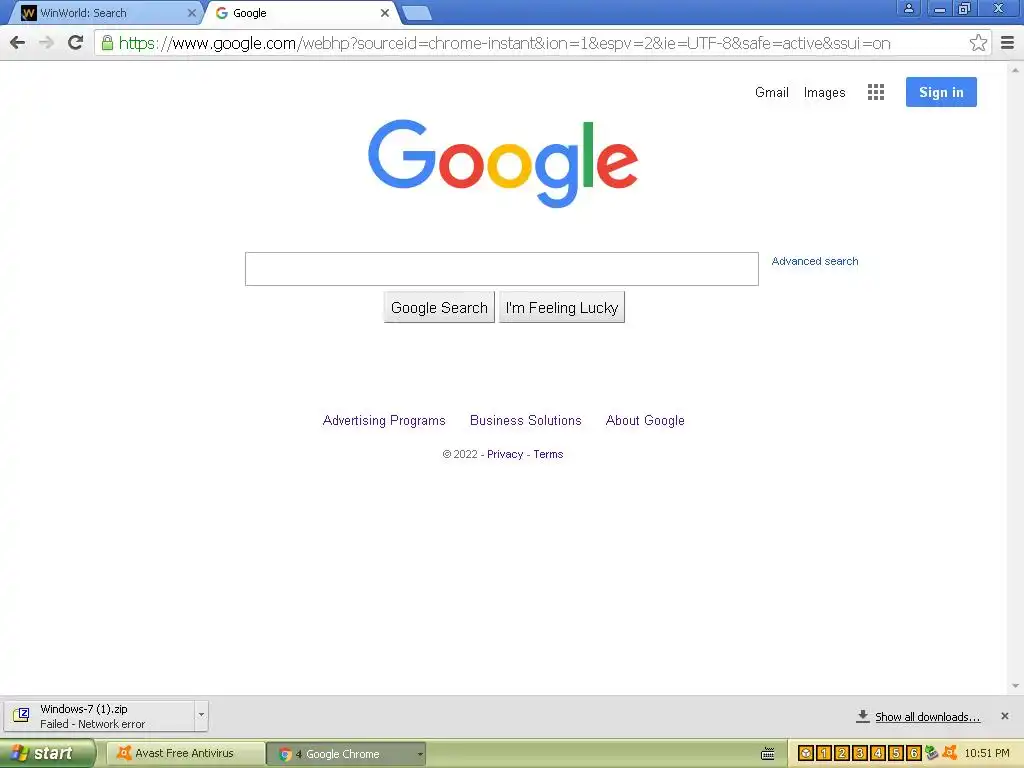The height and width of the screenshot is (768, 1024).
Task: Open Advertising Programs link
Action: [x=384, y=421]
